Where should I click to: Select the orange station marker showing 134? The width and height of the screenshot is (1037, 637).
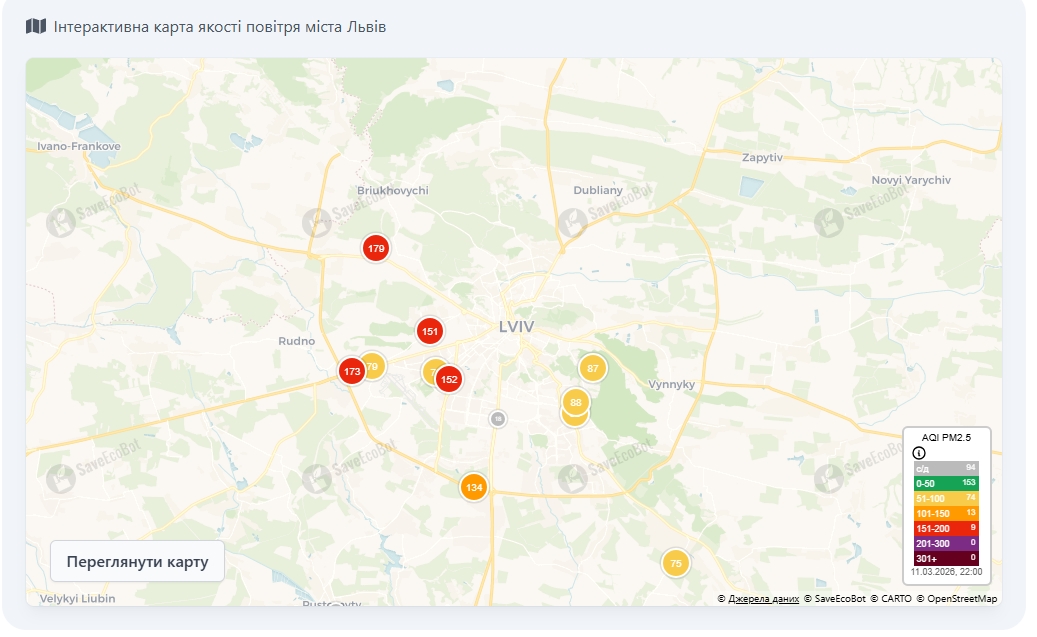pos(474,487)
